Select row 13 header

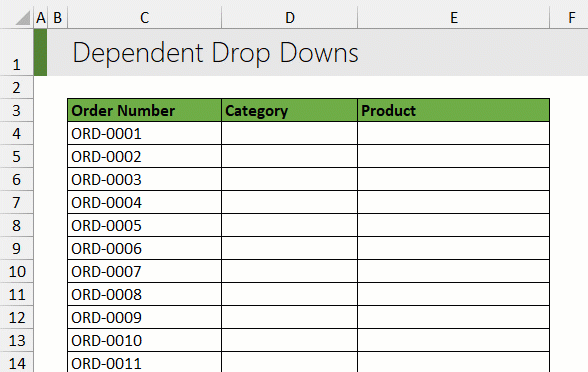coord(16,340)
